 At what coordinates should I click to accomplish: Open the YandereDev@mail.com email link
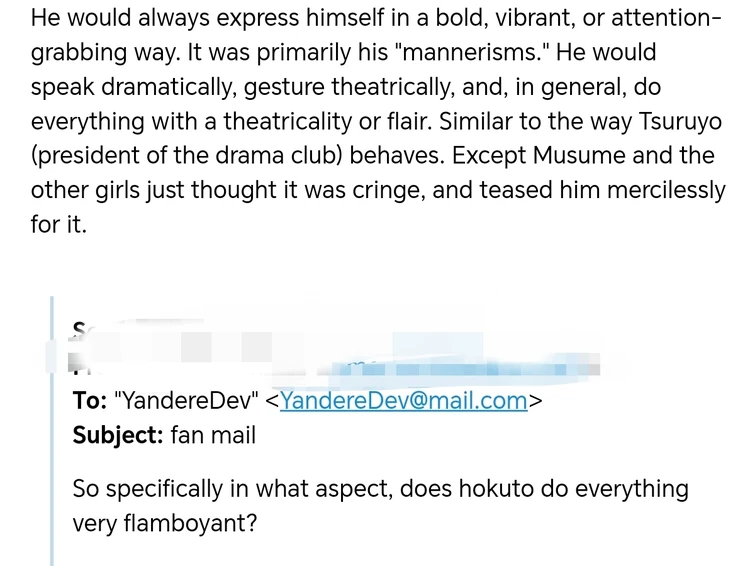[x=403, y=401]
